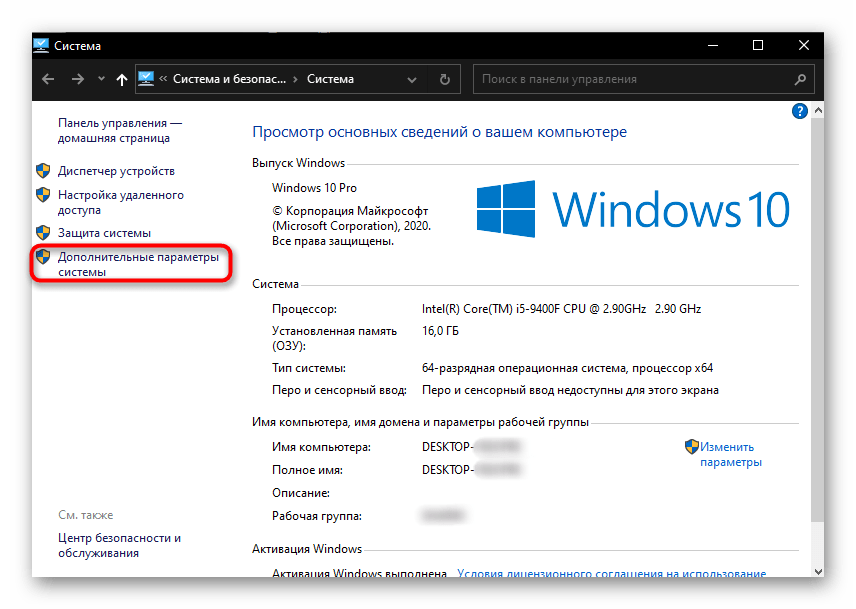Click the Система и безопас... breadcrumb
Image resolution: width=856 pixels, height=609 pixels.
(x=229, y=79)
